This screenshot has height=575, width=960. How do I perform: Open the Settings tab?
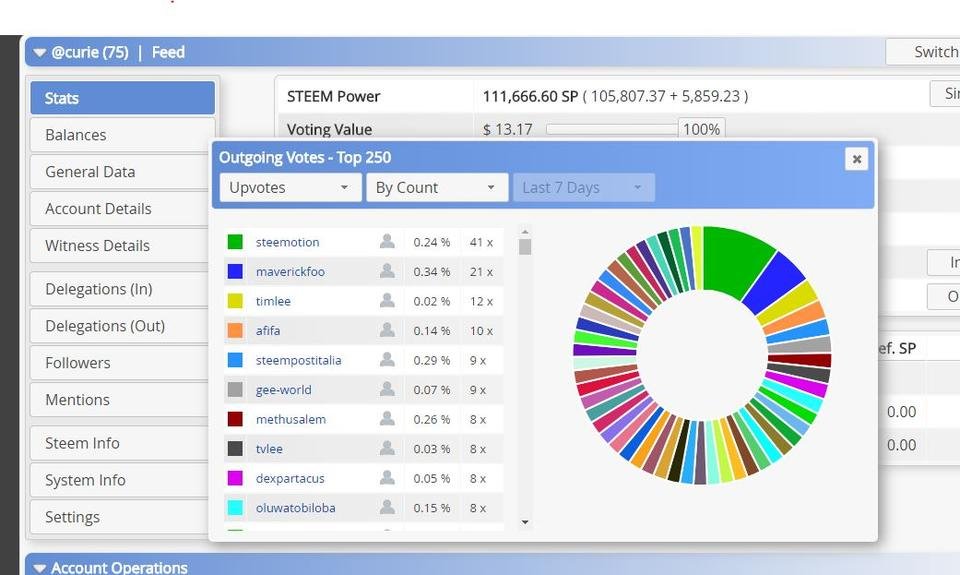(122, 517)
